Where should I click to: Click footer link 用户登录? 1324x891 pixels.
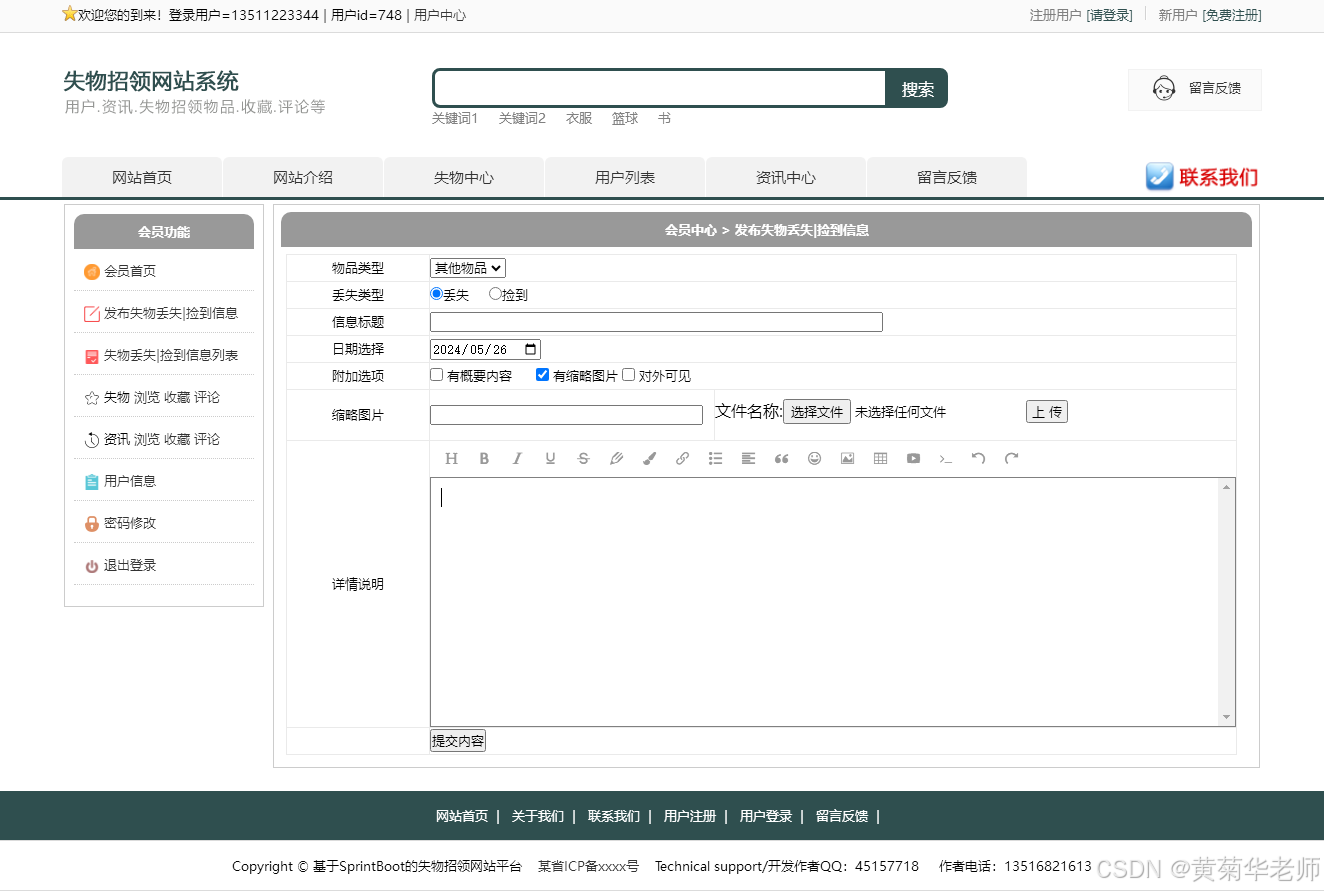coord(766,816)
